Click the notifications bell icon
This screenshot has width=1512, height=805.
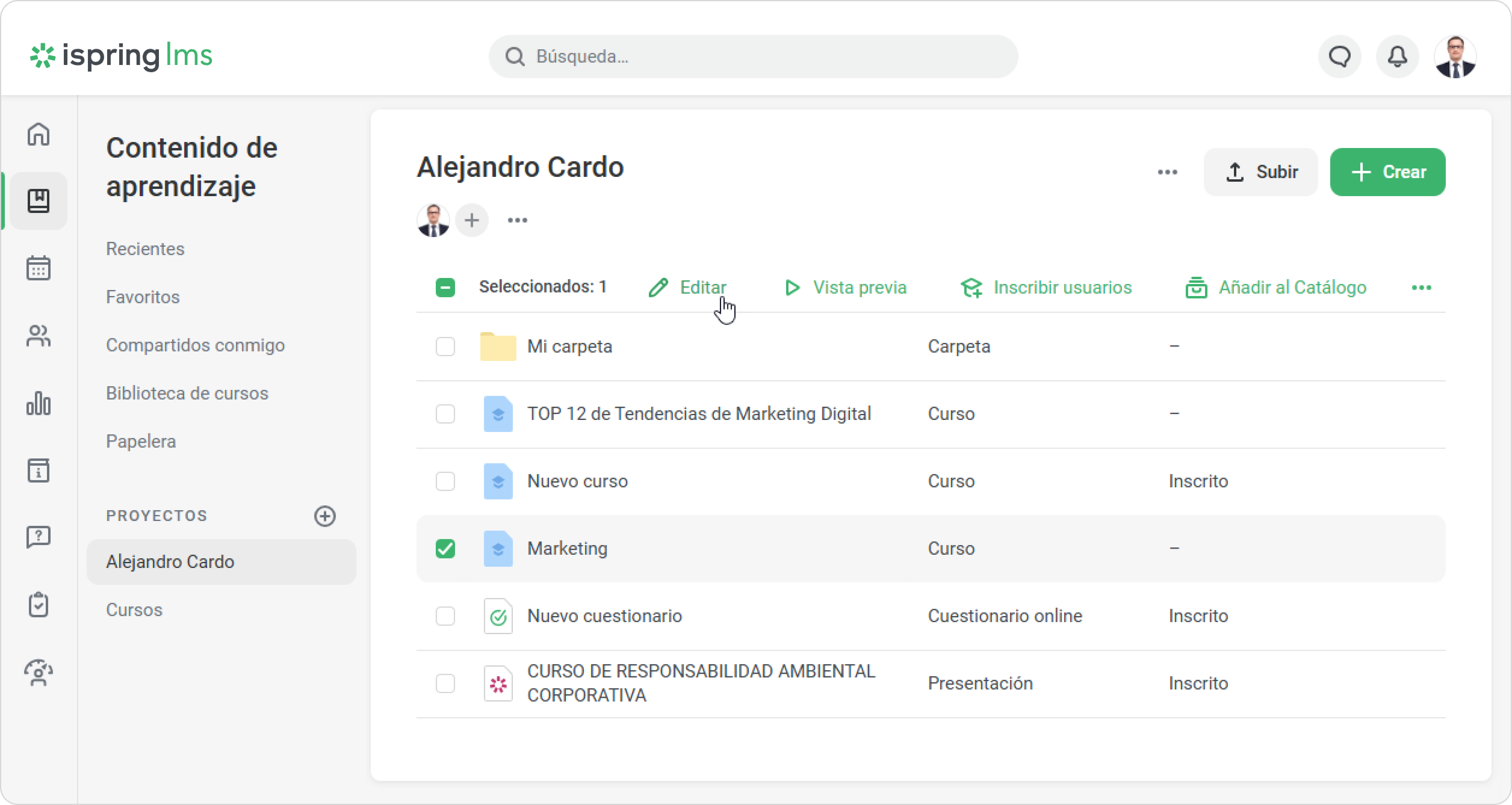pyautogui.click(x=1397, y=56)
